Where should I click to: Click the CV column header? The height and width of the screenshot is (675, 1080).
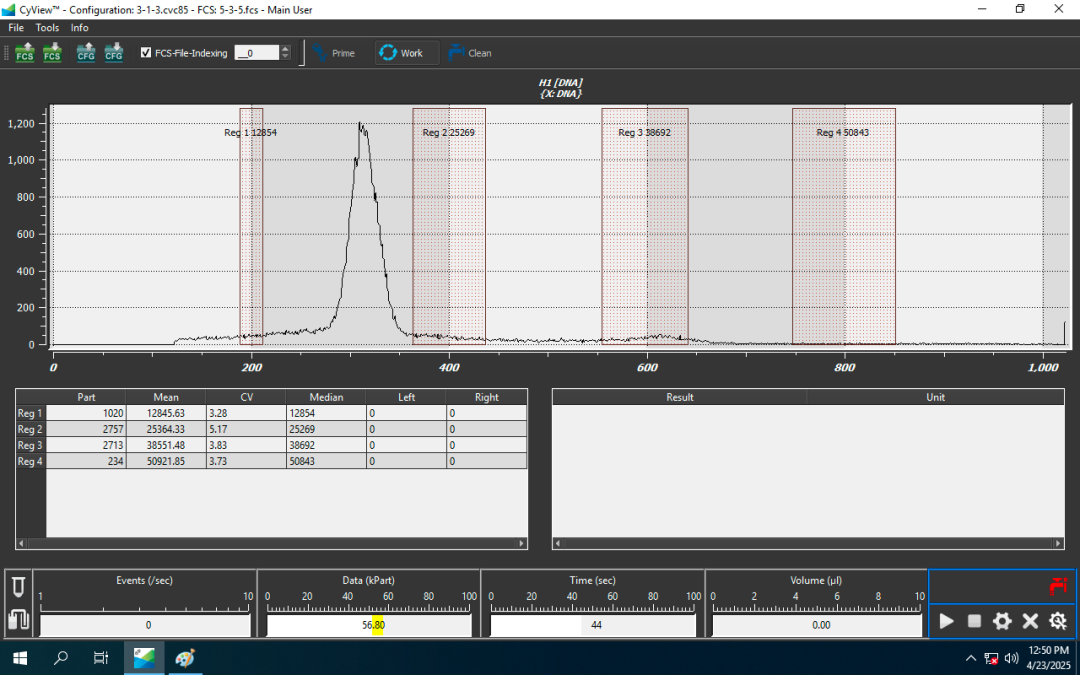tap(246, 397)
